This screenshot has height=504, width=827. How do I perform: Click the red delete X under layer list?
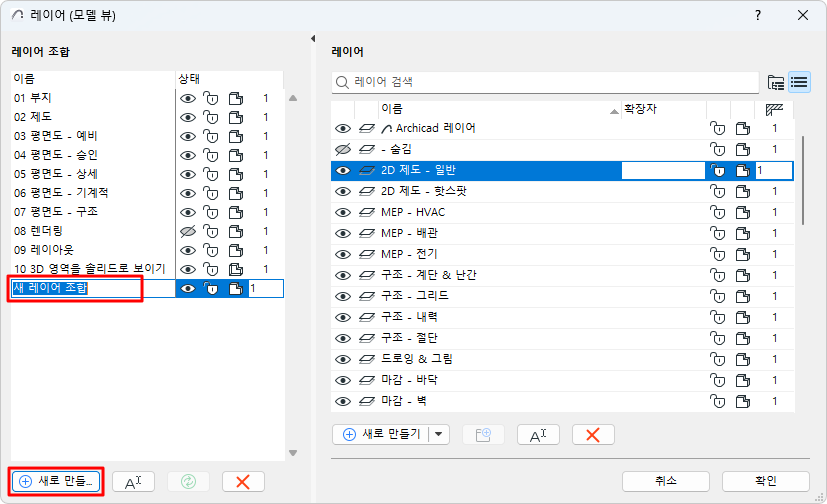click(593, 435)
